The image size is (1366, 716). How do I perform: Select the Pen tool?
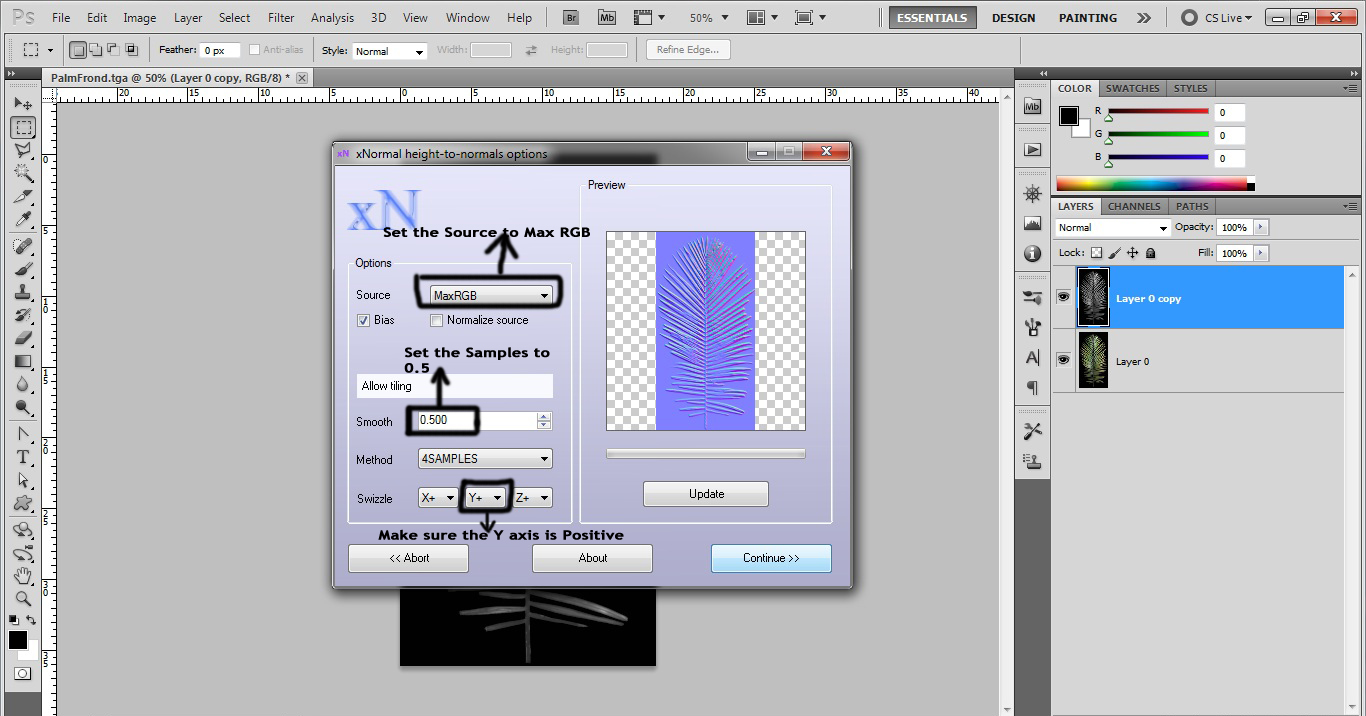tap(23, 434)
